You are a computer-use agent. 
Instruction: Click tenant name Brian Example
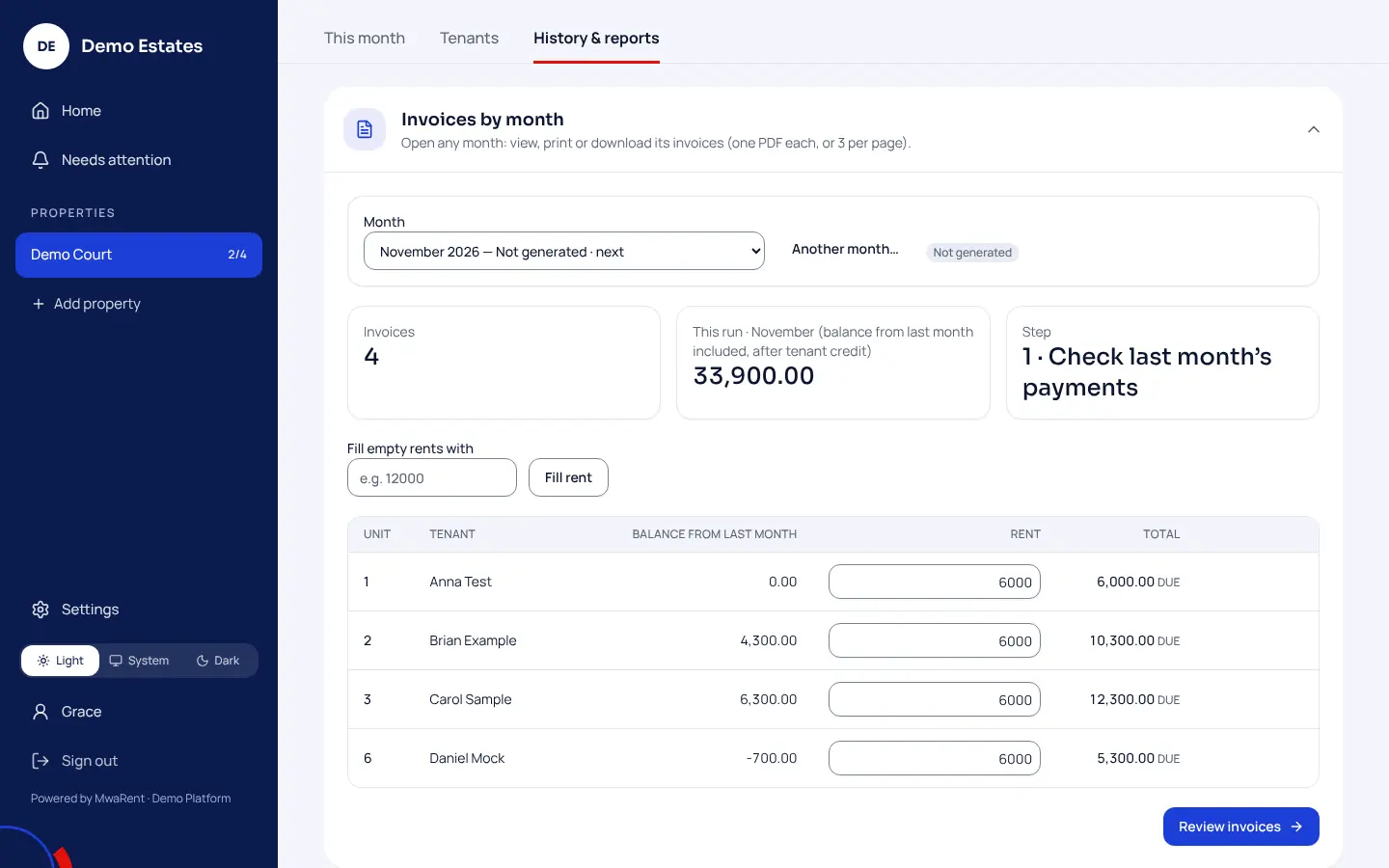tap(473, 640)
